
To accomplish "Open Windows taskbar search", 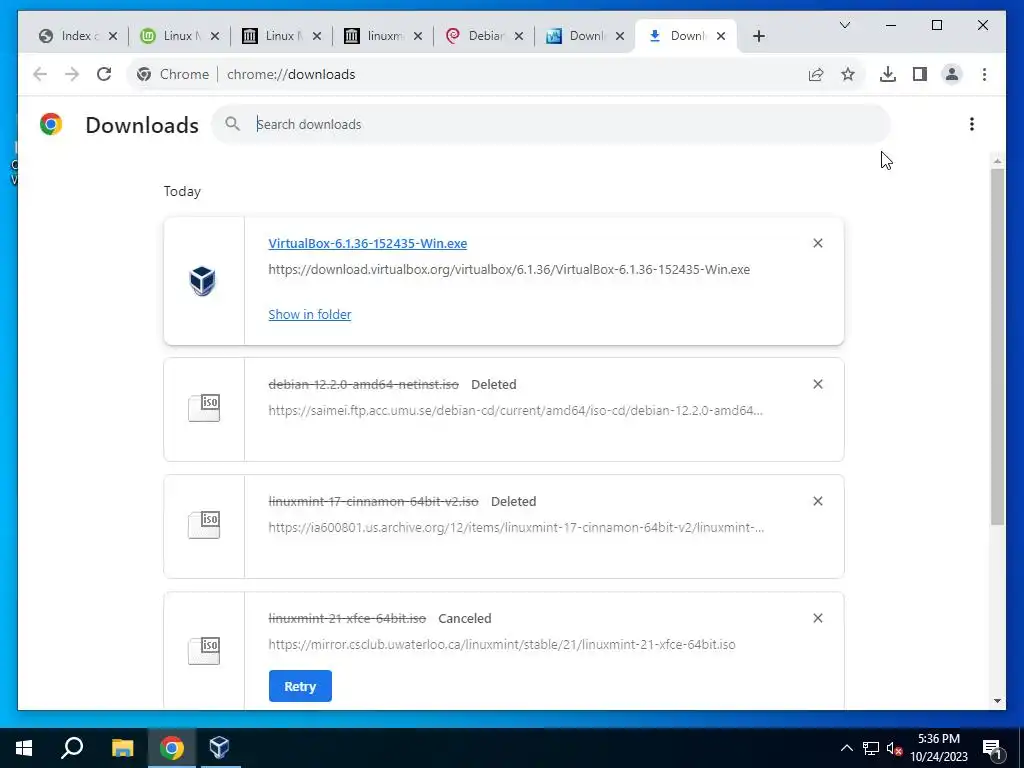I will point(72,748).
